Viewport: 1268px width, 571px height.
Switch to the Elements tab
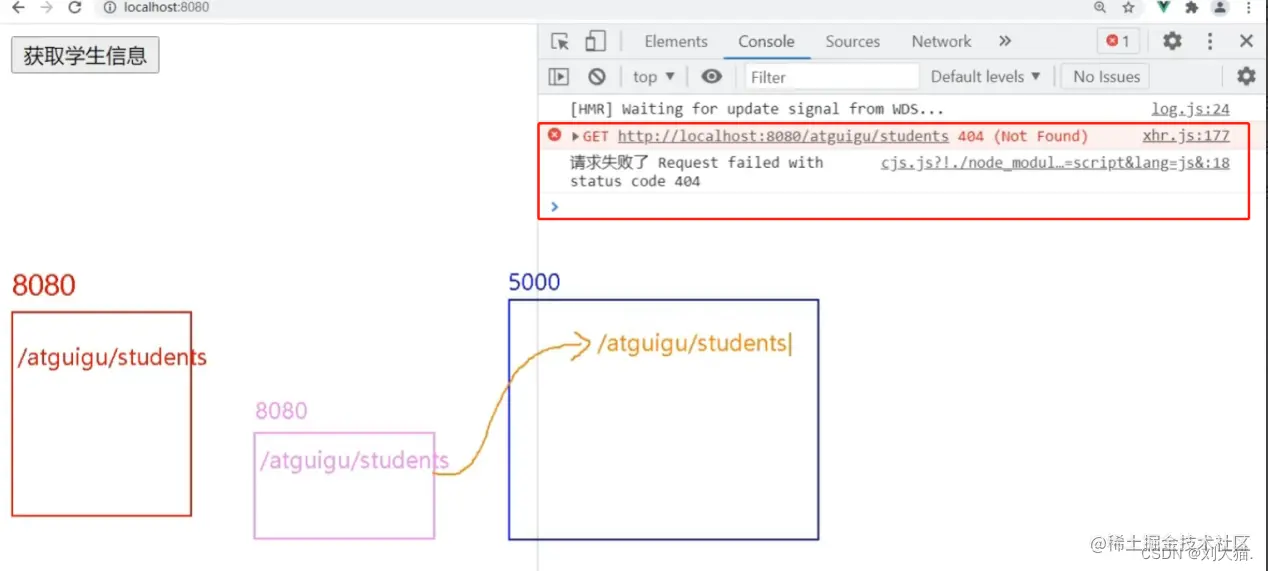[676, 41]
